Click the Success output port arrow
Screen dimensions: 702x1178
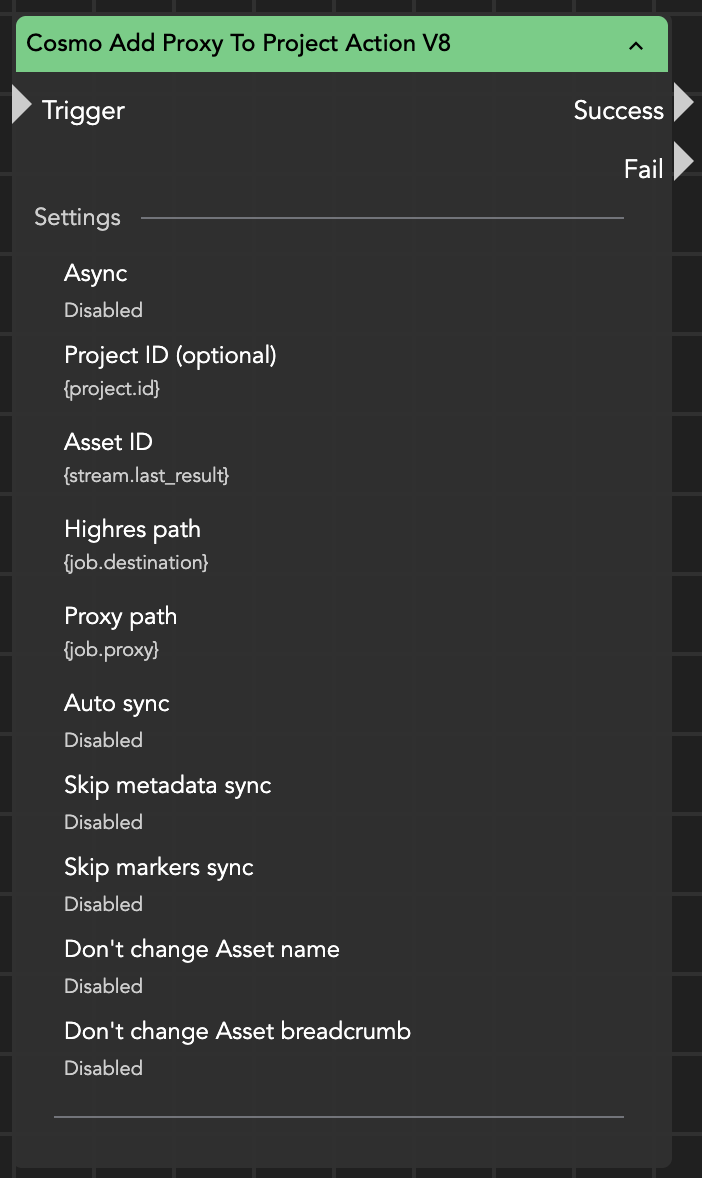(684, 103)
